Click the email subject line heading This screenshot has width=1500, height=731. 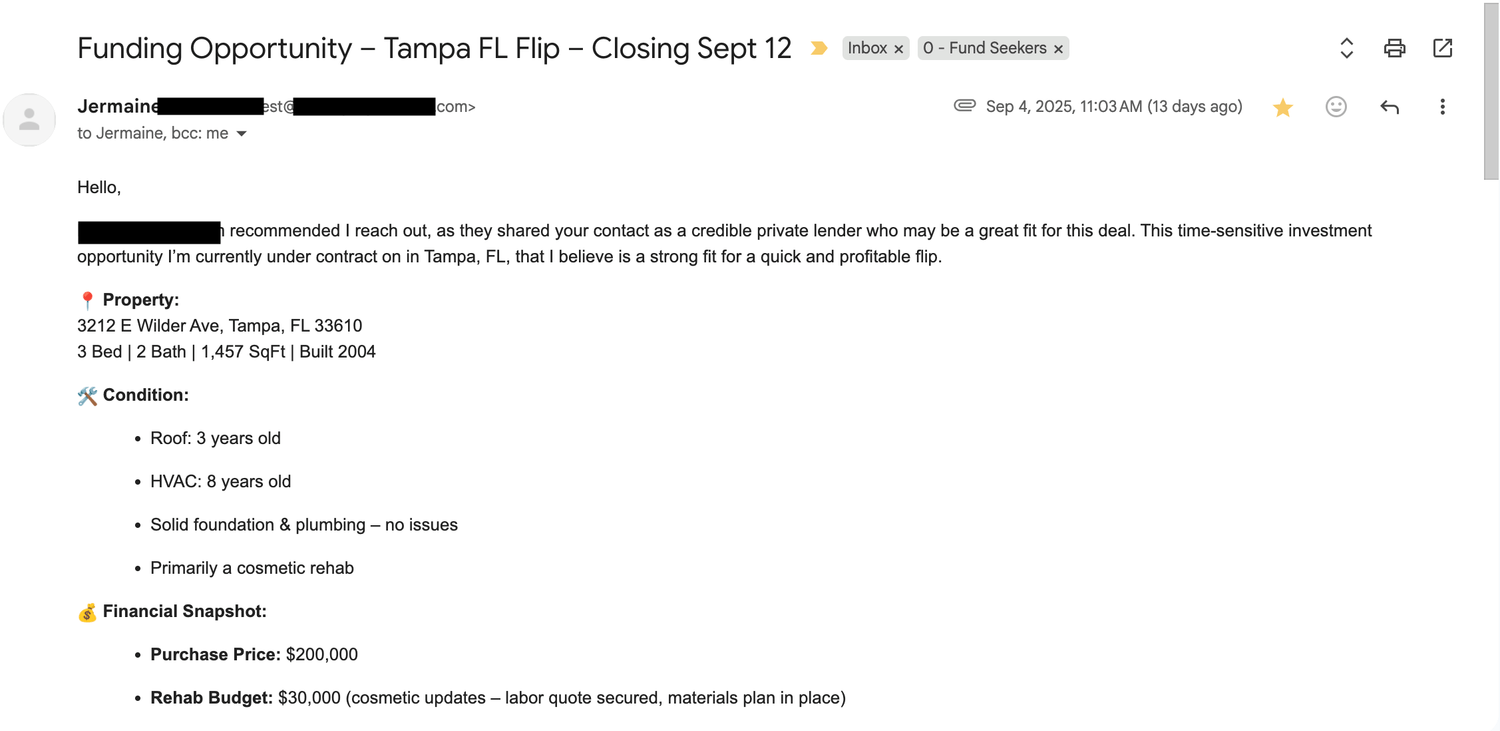pyautogui.click(x=434, y=48)
